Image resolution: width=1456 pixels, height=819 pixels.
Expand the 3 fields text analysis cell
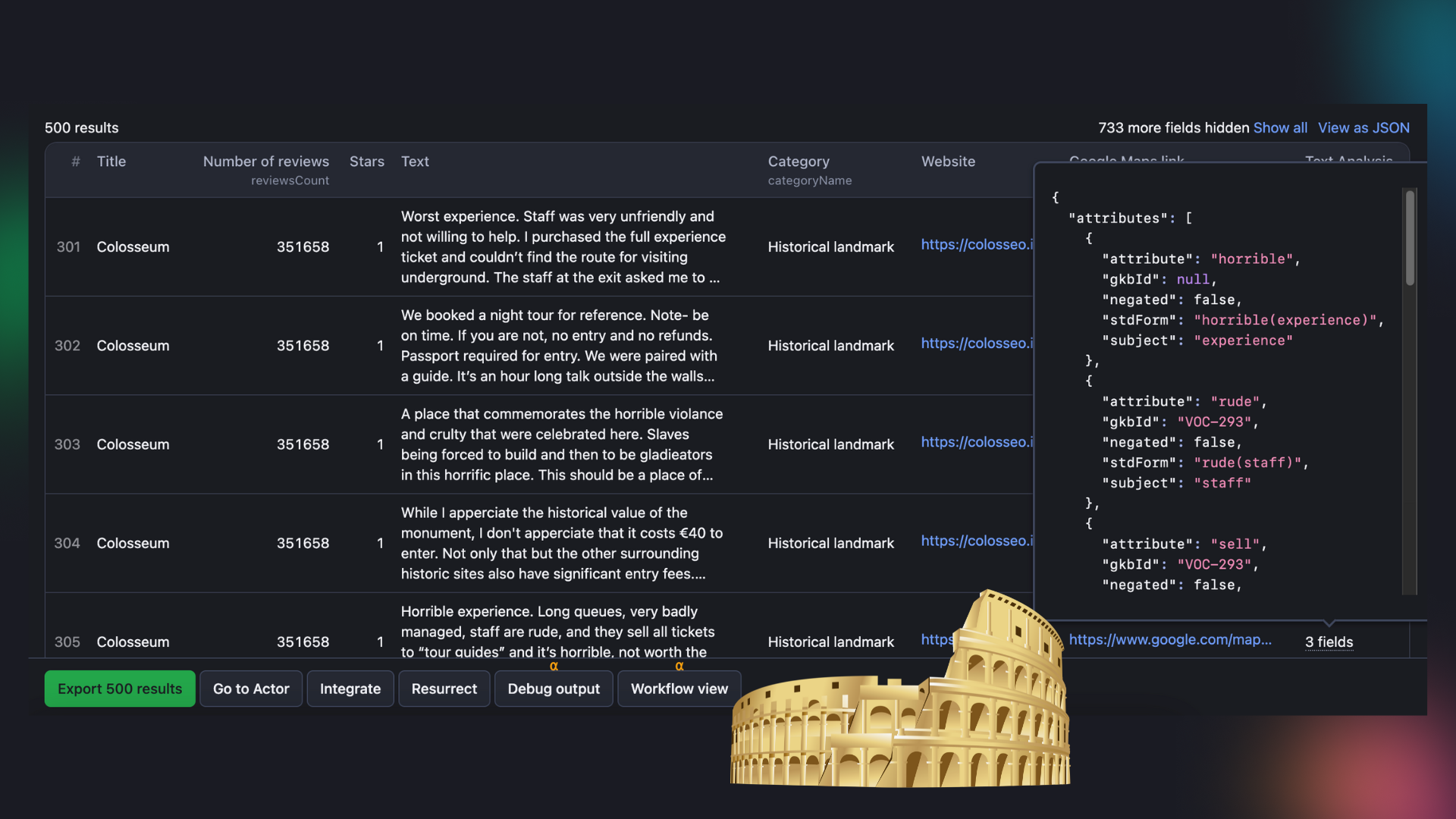click(1329, 642)
